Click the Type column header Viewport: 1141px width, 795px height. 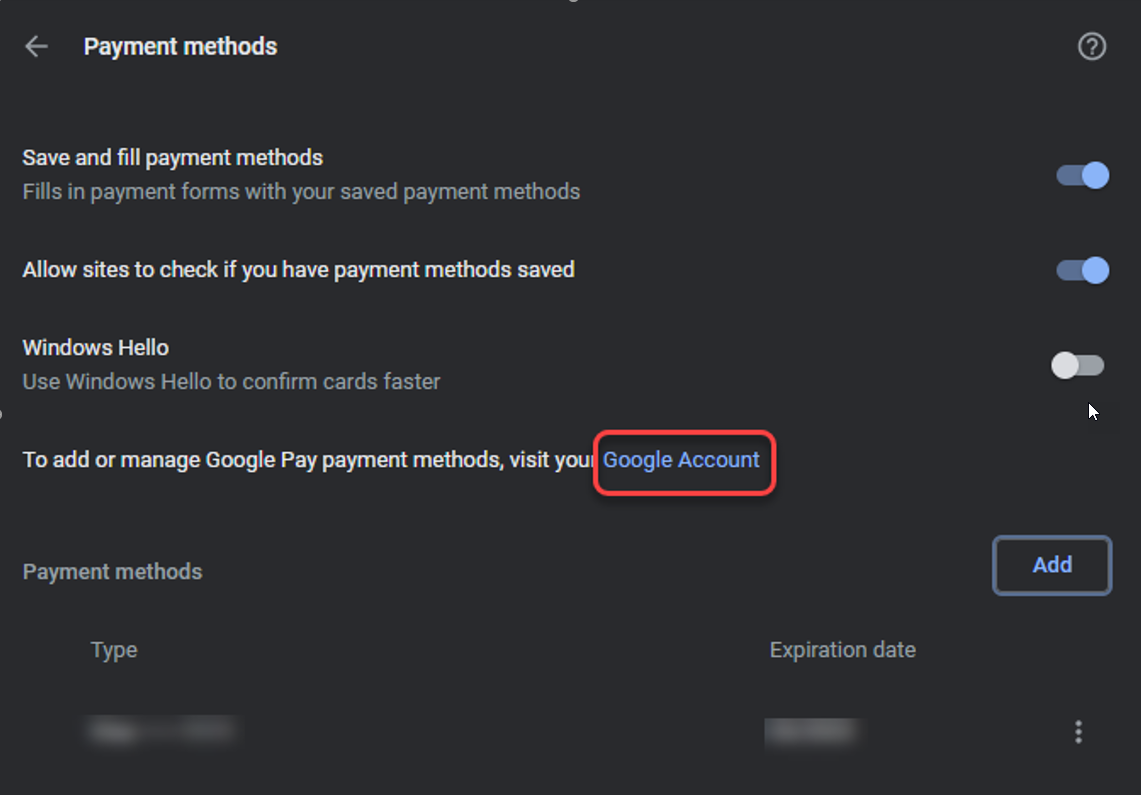[x=114, y=650]
